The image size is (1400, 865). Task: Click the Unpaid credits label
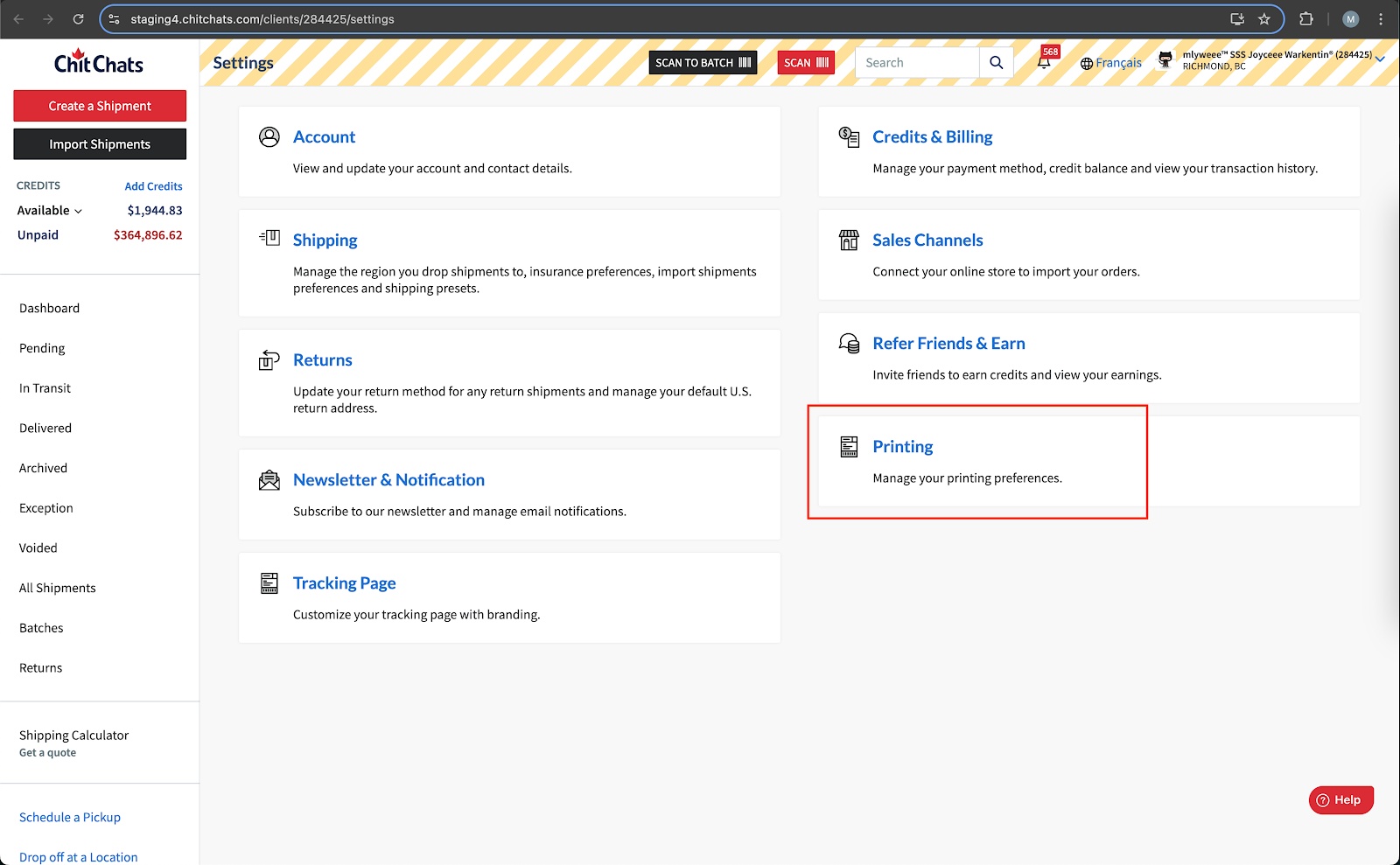pos(38,235)
